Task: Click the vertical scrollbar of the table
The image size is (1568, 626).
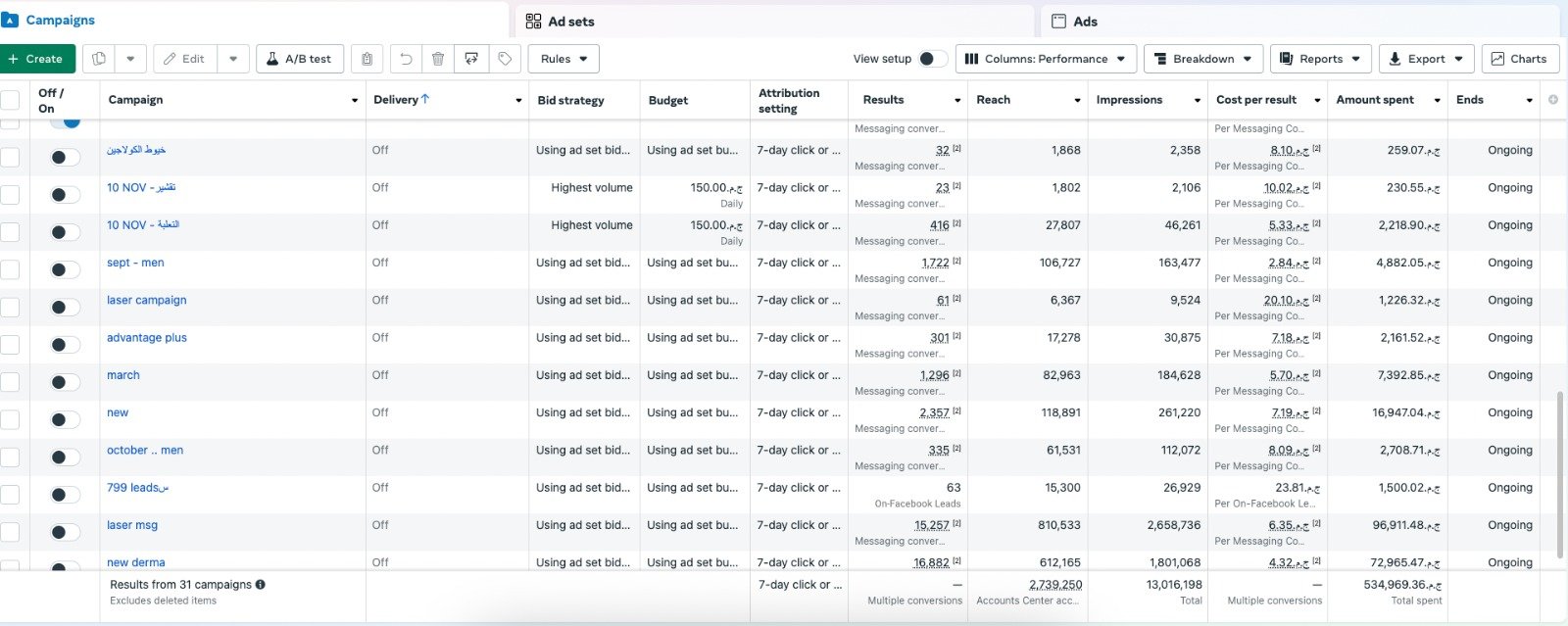Action: [x=1561, y=460]
